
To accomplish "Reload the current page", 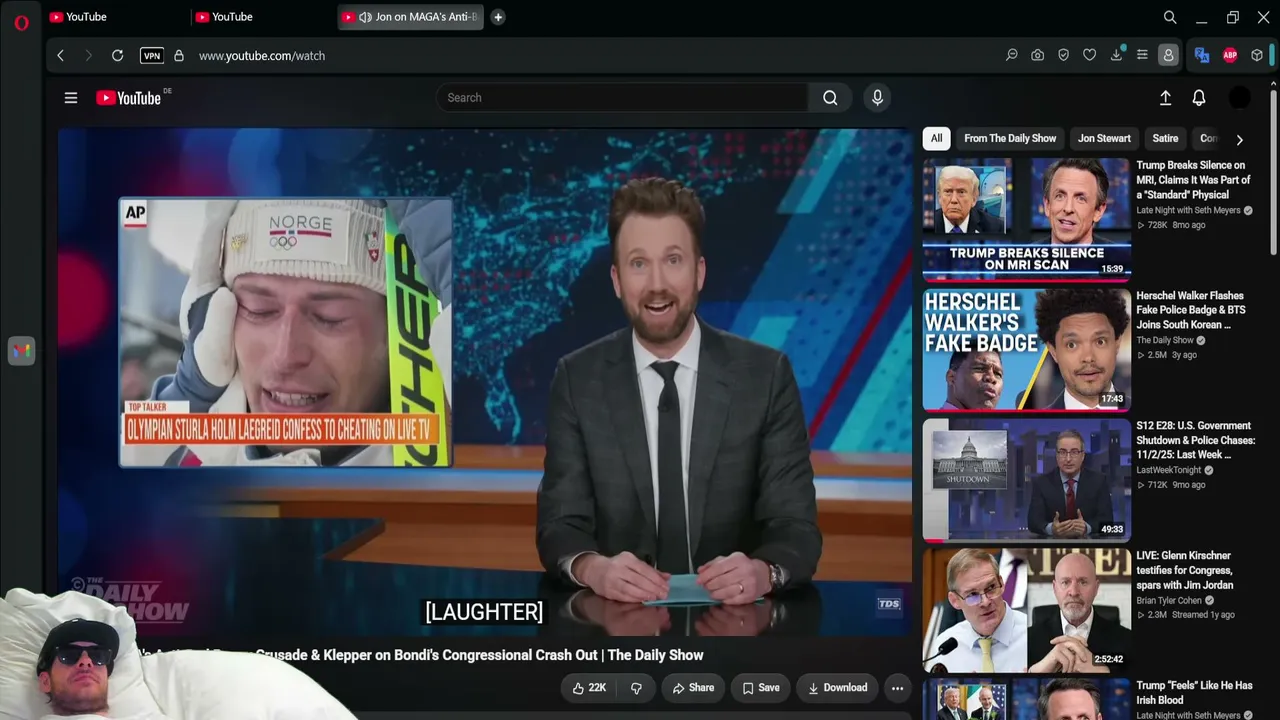I will click(117, 56).
